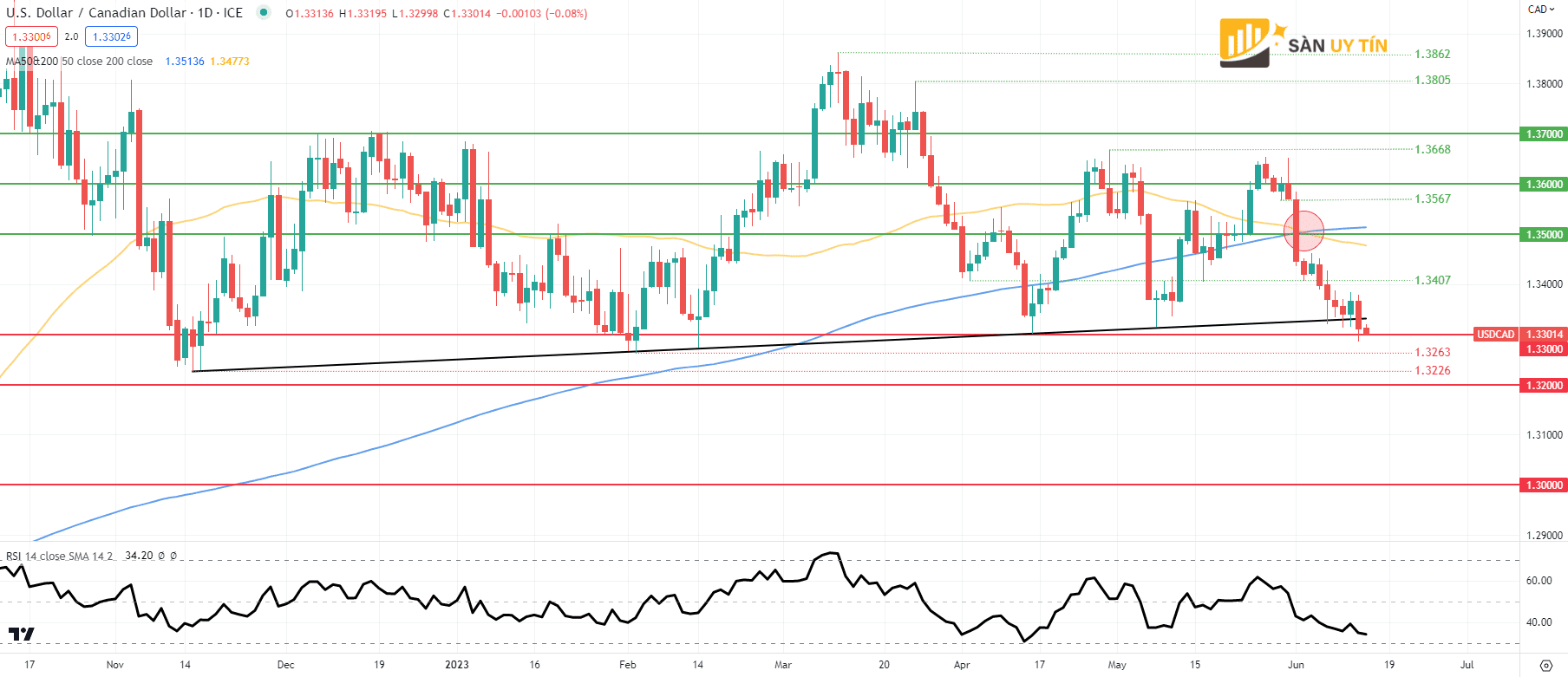Screen dimensions: 1568x677
Task: Click the RSI value 34.20
Action: pyautogui.click(x=139, y=556)
